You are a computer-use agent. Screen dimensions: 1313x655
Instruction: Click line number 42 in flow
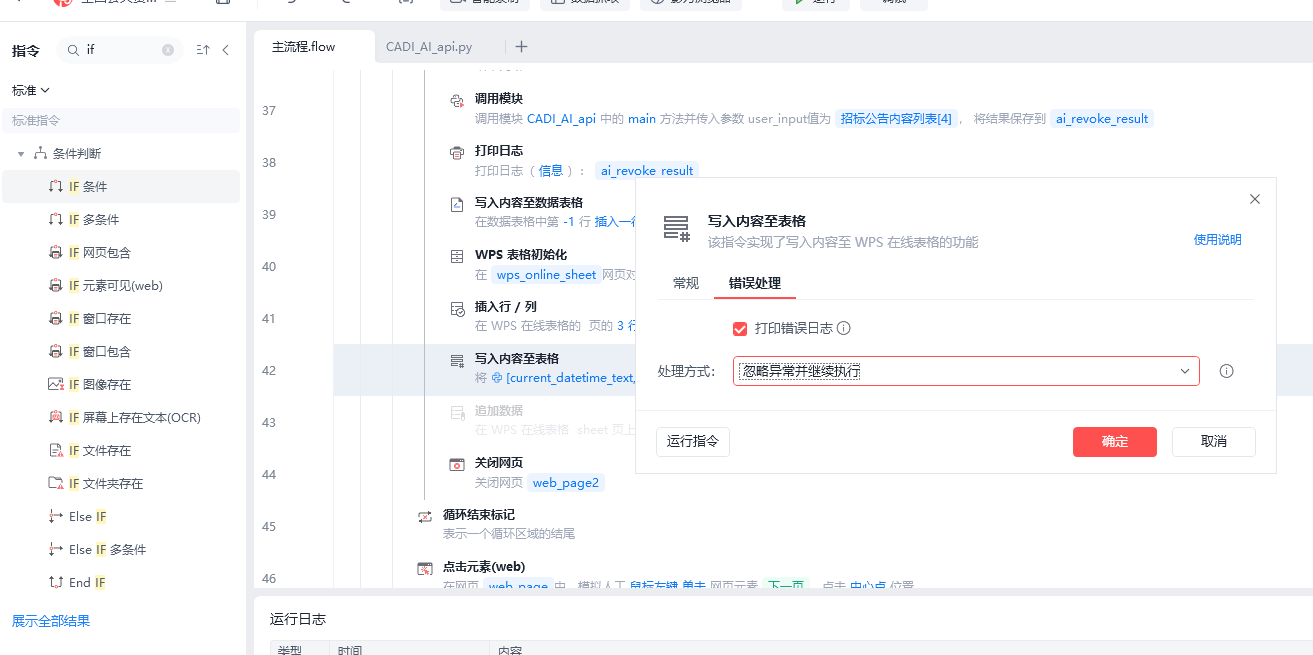(x=269, y=371)
